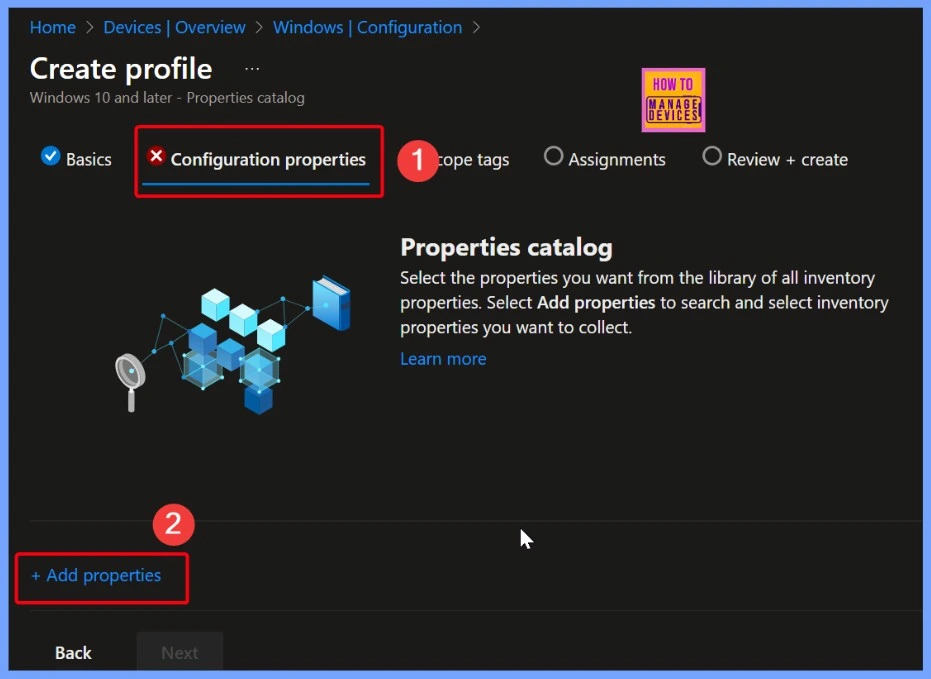Click the Create profile title
The height and width of the screenshot is (679, 931).
(x=121, y=69)
